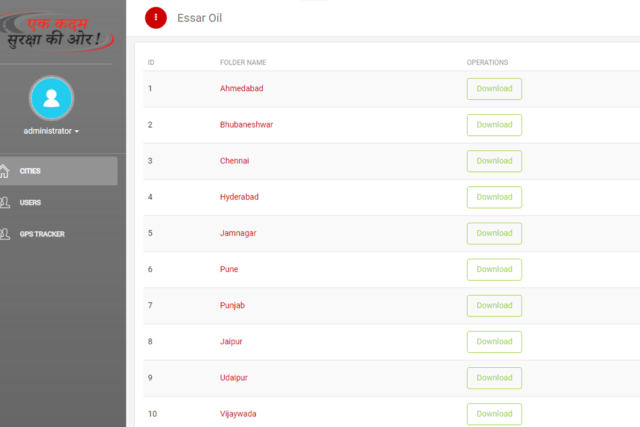The height and width of the screenshot is (427, 640).
Task: Open the Pune folder link
Action: tap(229, 269)
